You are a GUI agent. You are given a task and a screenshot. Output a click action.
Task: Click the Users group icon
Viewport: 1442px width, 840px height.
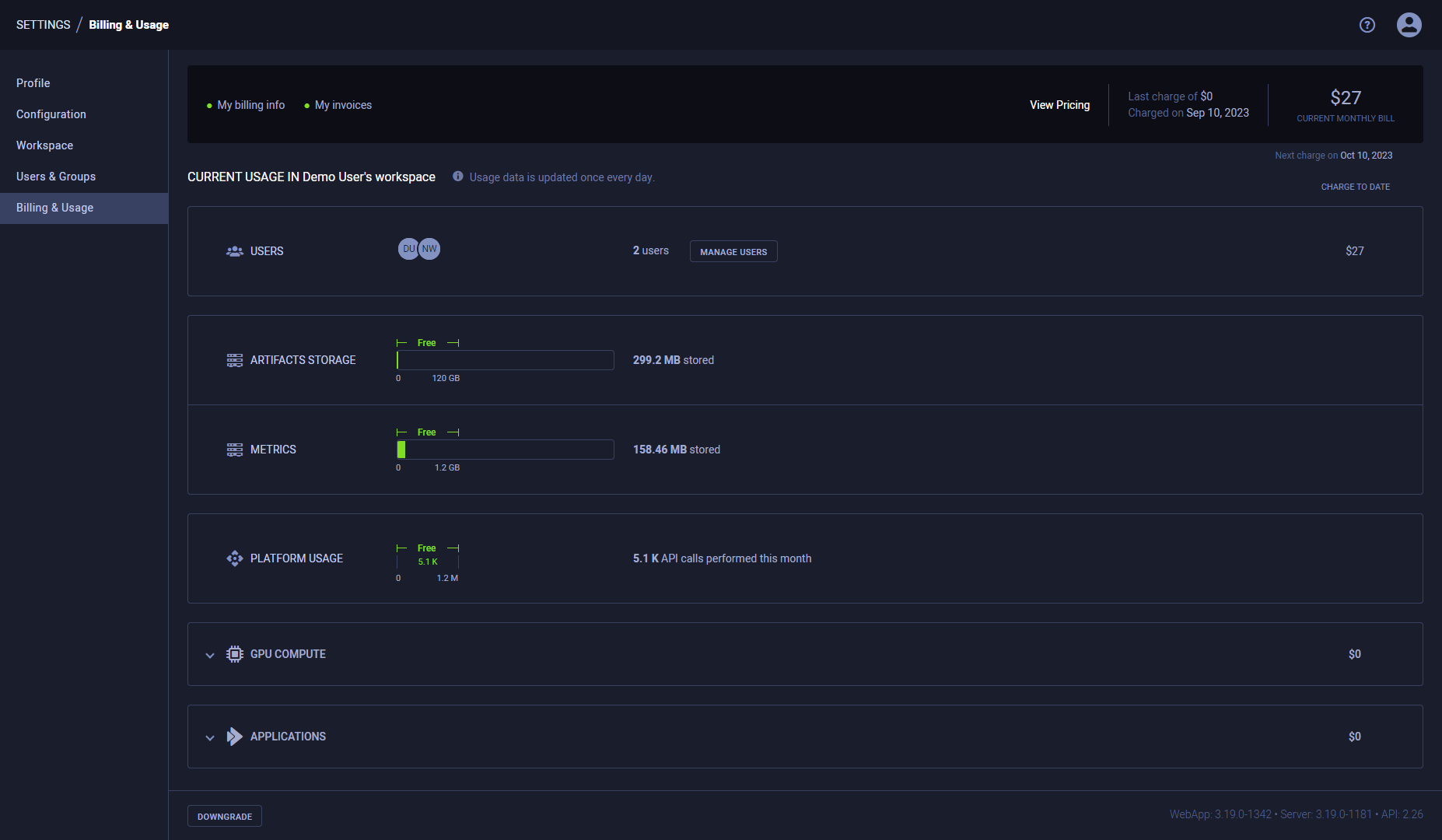click(234, 251)
